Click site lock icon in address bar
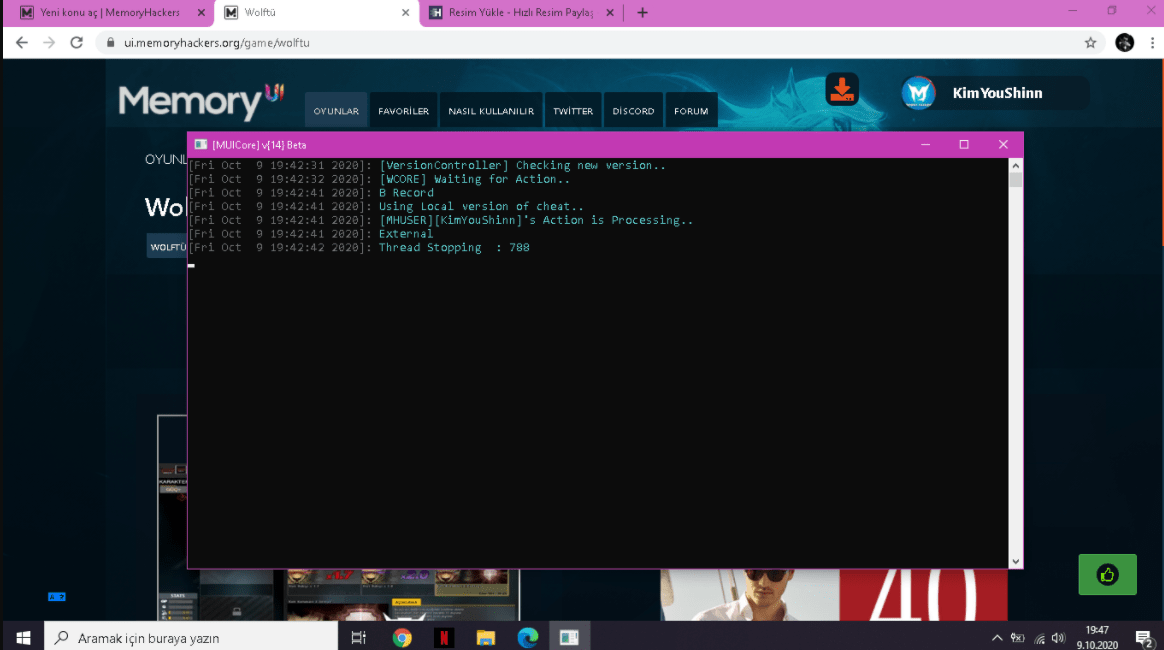The image size is (1164, 650). click(110, 43)
